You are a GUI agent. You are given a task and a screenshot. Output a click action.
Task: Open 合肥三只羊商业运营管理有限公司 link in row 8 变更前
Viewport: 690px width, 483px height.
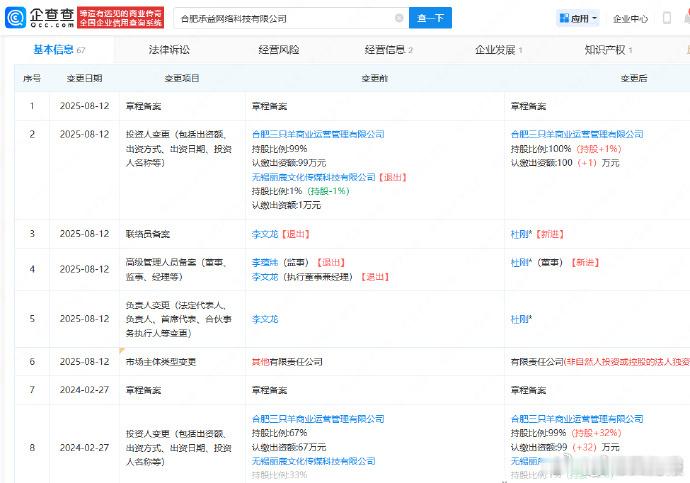point(318,419)
